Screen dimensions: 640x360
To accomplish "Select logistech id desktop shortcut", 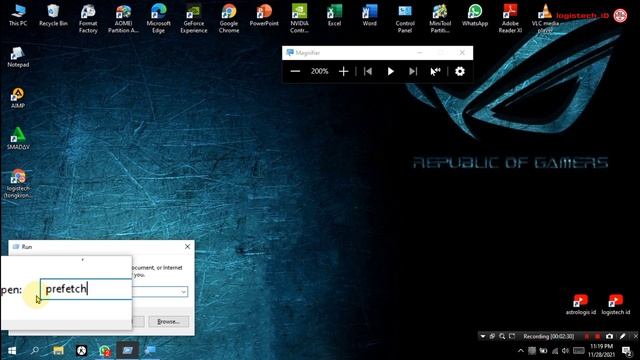I will point(616,304).
